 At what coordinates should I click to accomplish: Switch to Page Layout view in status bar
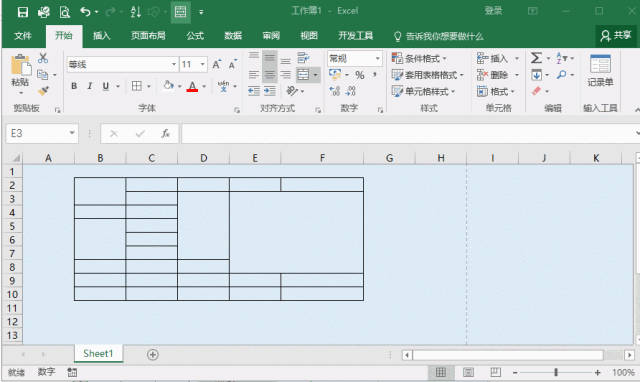pos(468,372)
